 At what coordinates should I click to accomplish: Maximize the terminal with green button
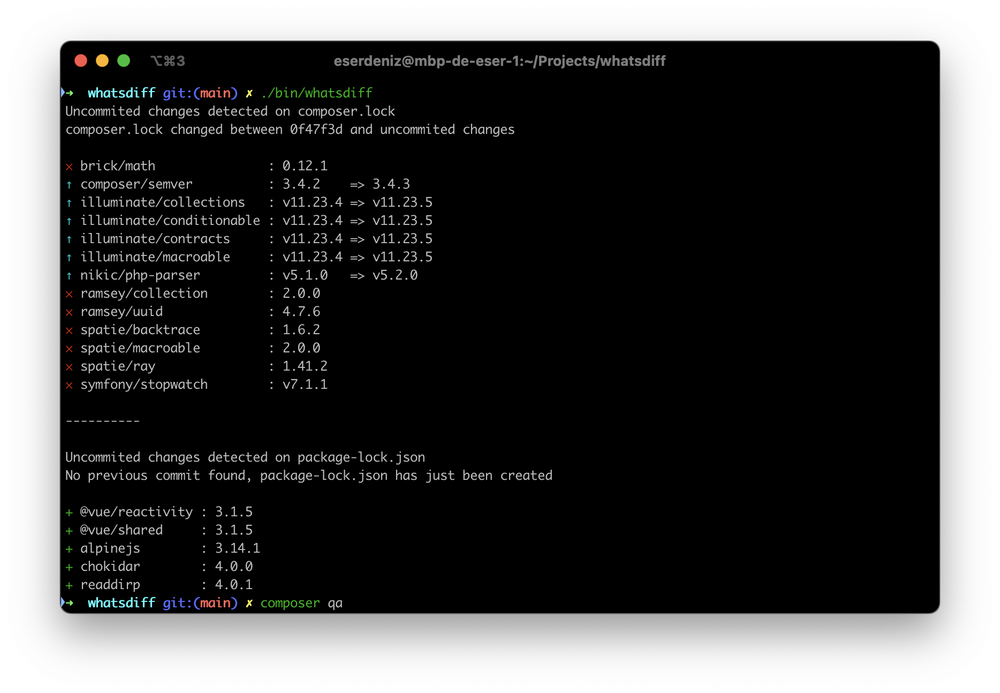[124, 61]
